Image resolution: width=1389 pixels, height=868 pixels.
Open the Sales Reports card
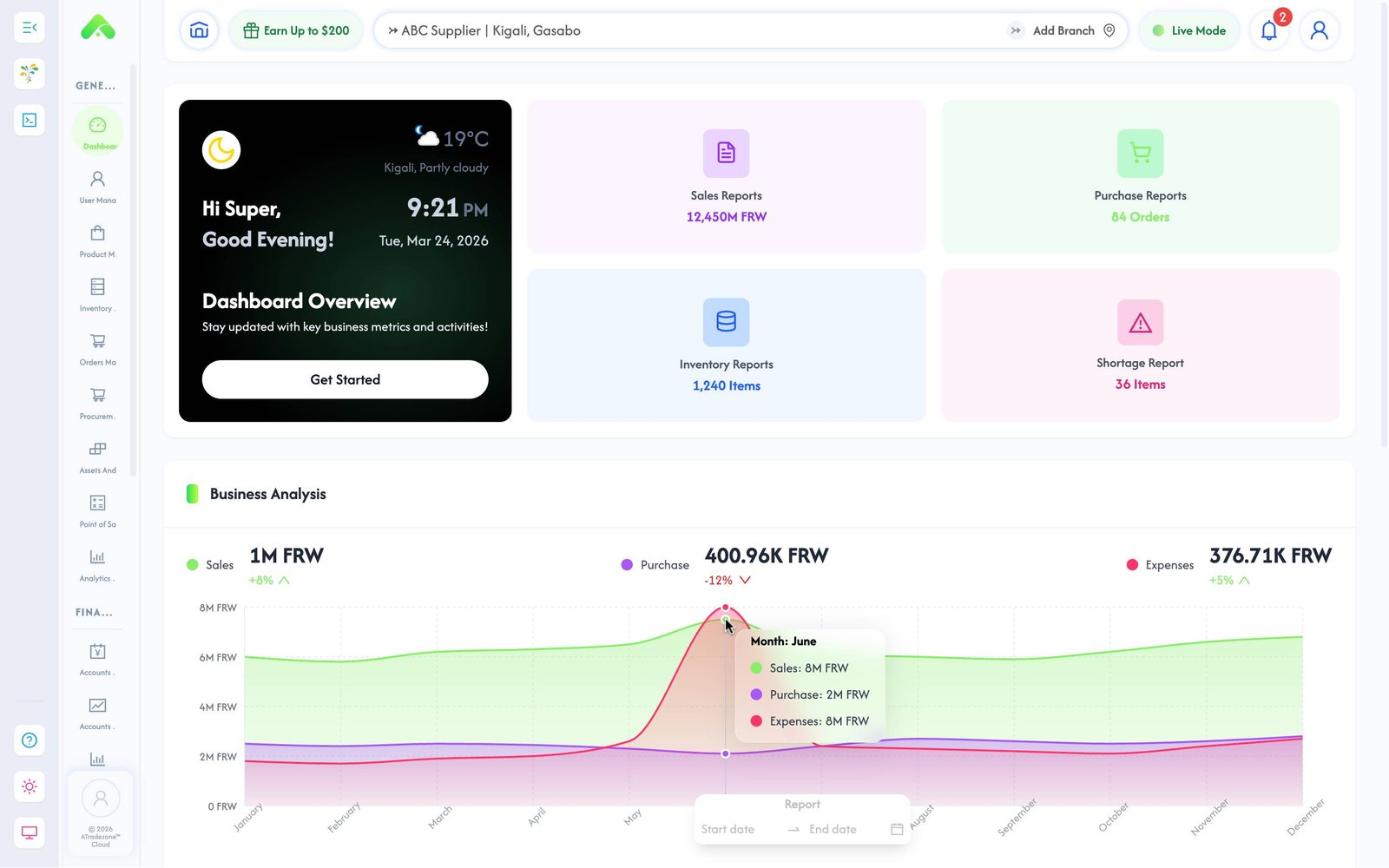click(726, 175)
